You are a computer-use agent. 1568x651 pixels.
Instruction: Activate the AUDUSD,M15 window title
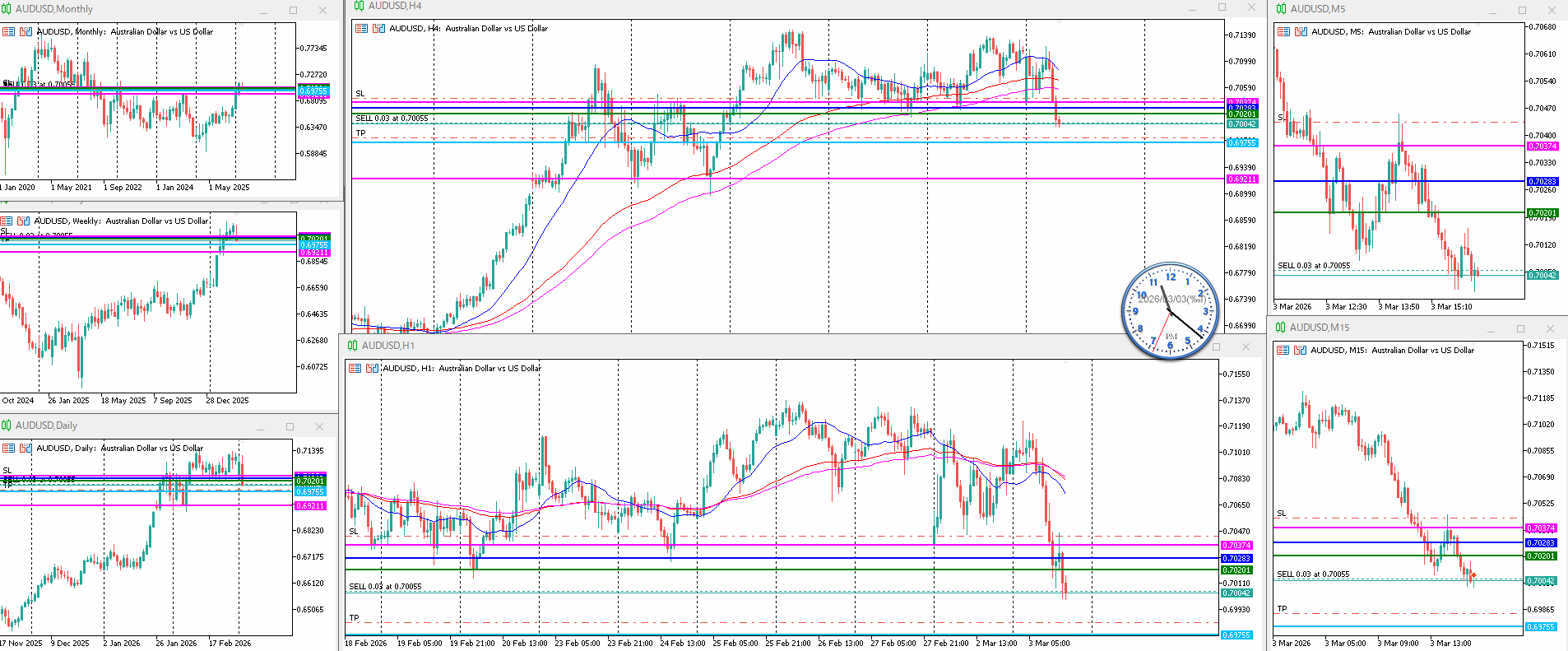1319,328
